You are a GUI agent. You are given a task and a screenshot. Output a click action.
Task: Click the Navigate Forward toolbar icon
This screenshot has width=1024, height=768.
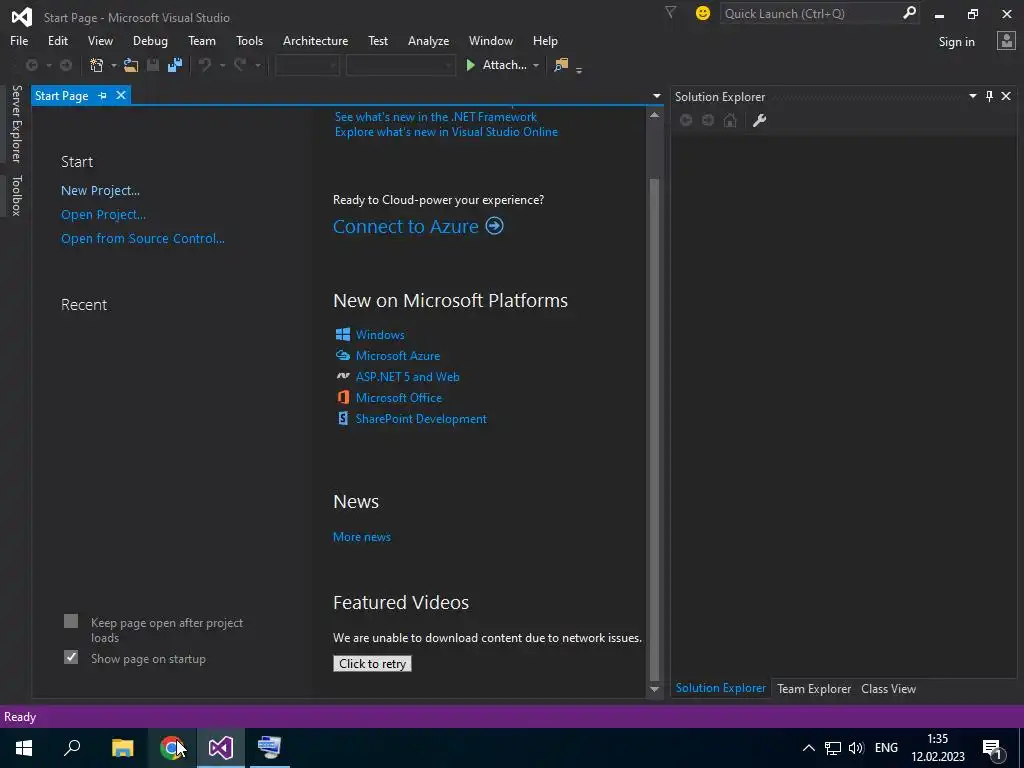click(x=66, y=65)
